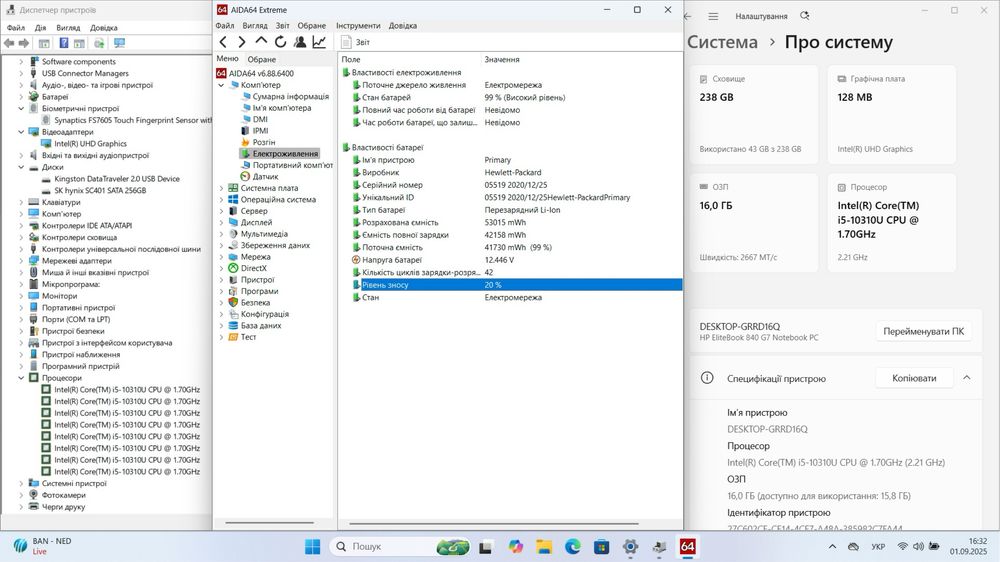Select Intel(R) UHD Graphics in Device Manager
The image size is (1000, 562).
[90, 144]
